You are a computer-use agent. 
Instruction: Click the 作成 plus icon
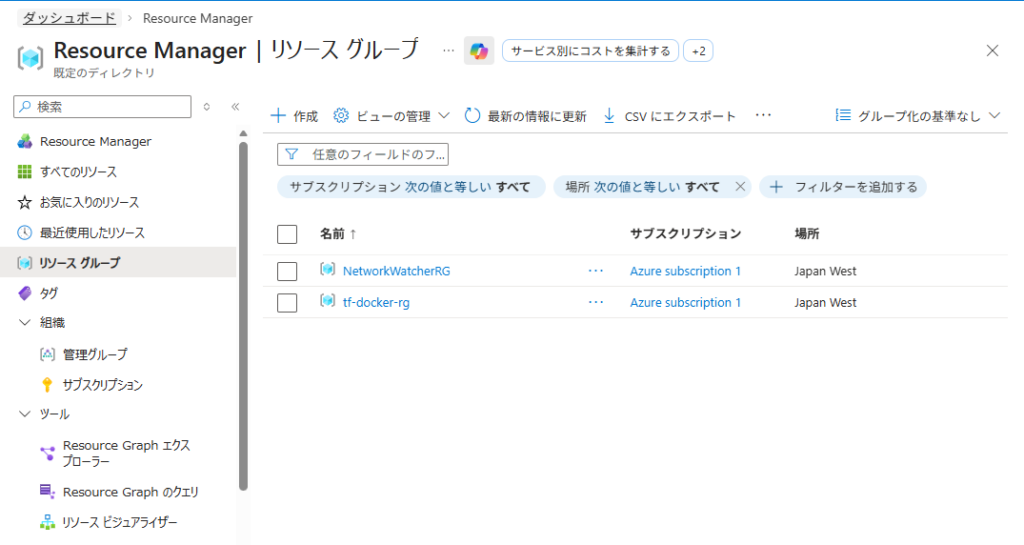point(279,116)
